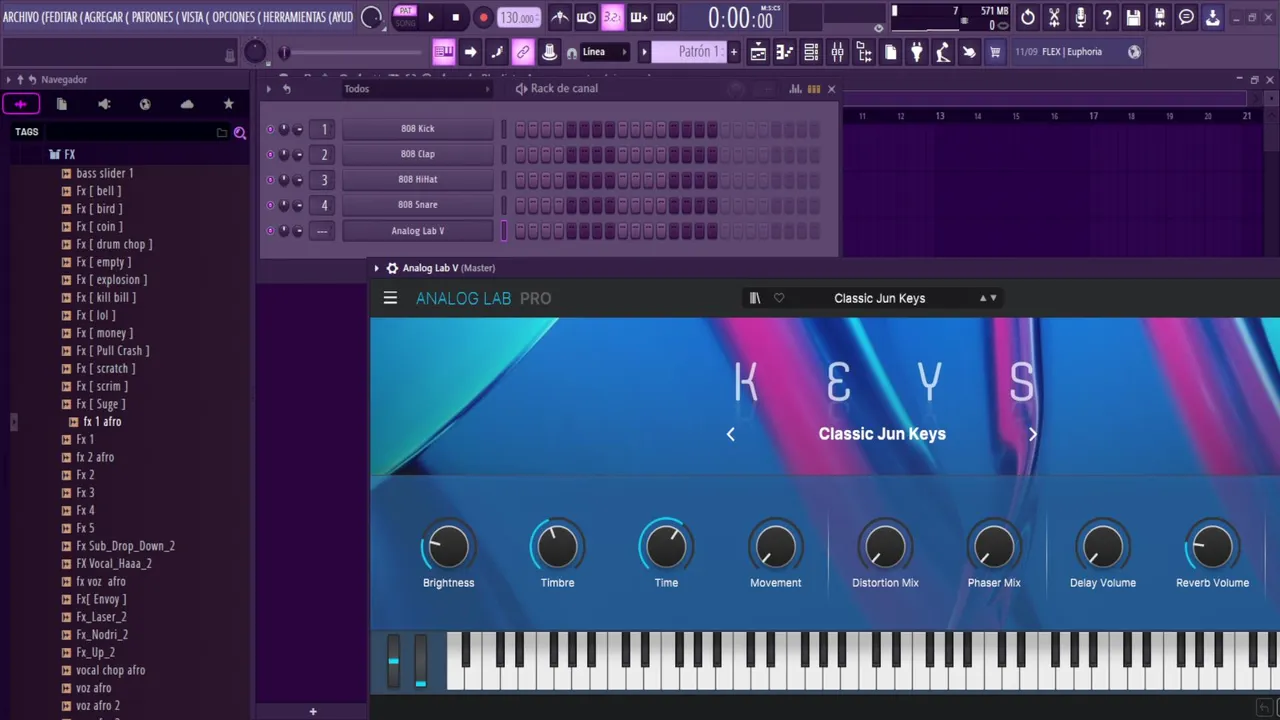The image size is (1280, 720).
Task: Open the Patrón 1 pattern selector
Action: tap(687, 52)
